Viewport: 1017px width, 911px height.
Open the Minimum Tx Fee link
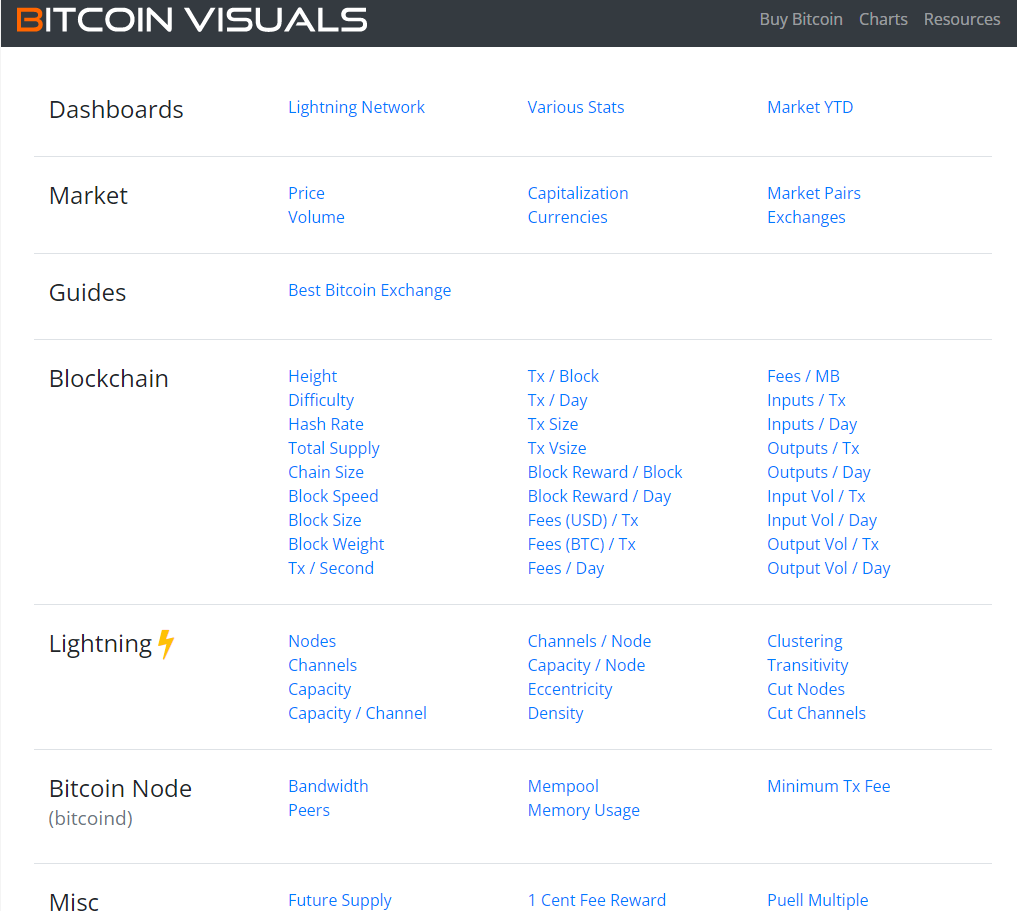point(829,787)
